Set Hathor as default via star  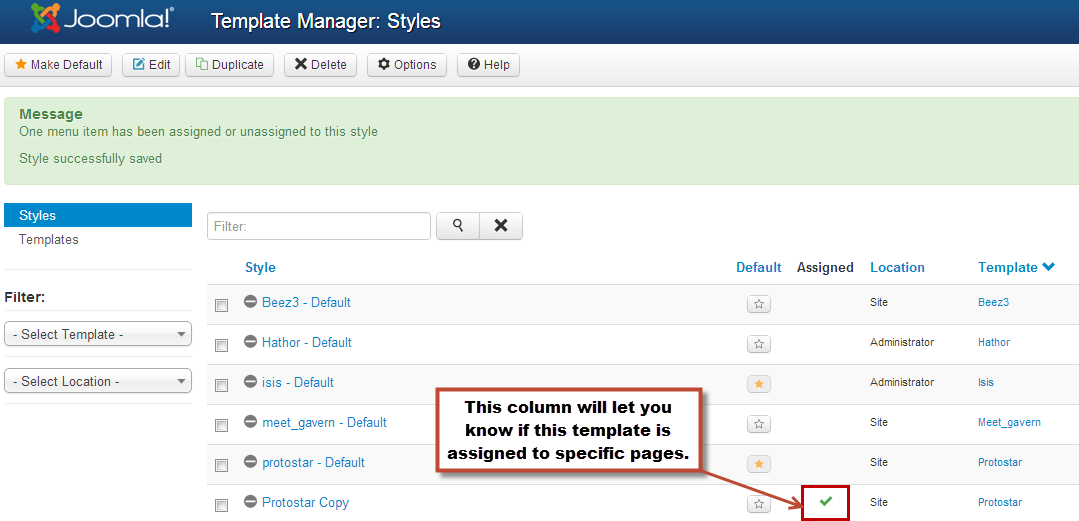[759, 343]
